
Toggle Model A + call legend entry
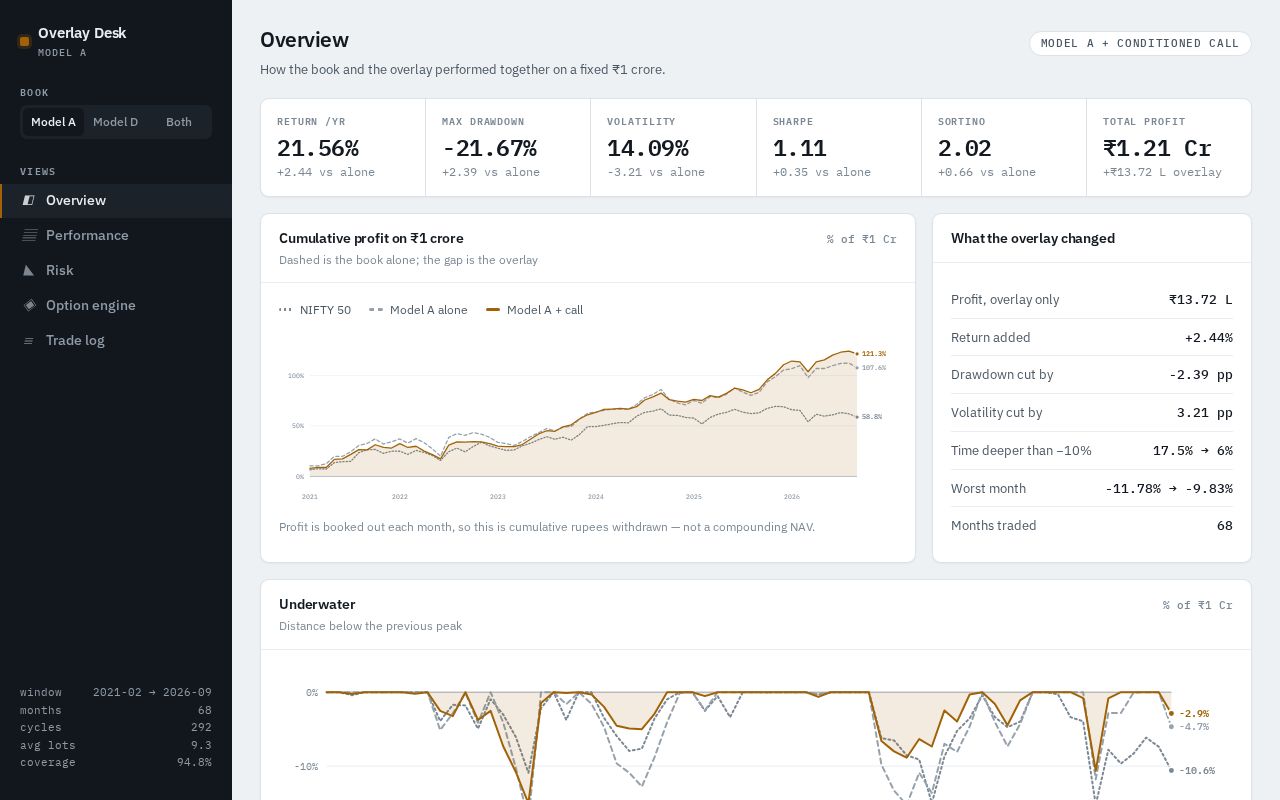534,310
